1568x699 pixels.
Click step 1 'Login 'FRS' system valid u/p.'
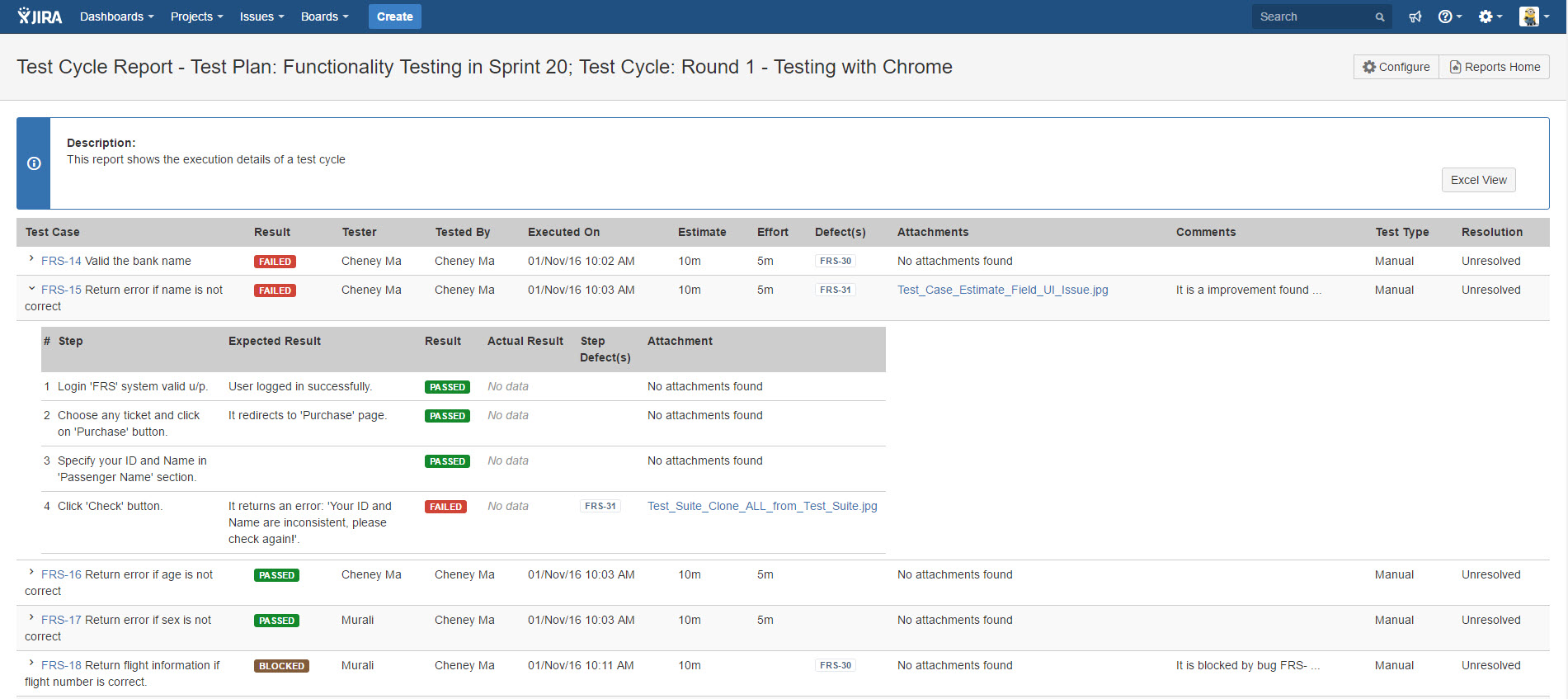coord(133,386)
